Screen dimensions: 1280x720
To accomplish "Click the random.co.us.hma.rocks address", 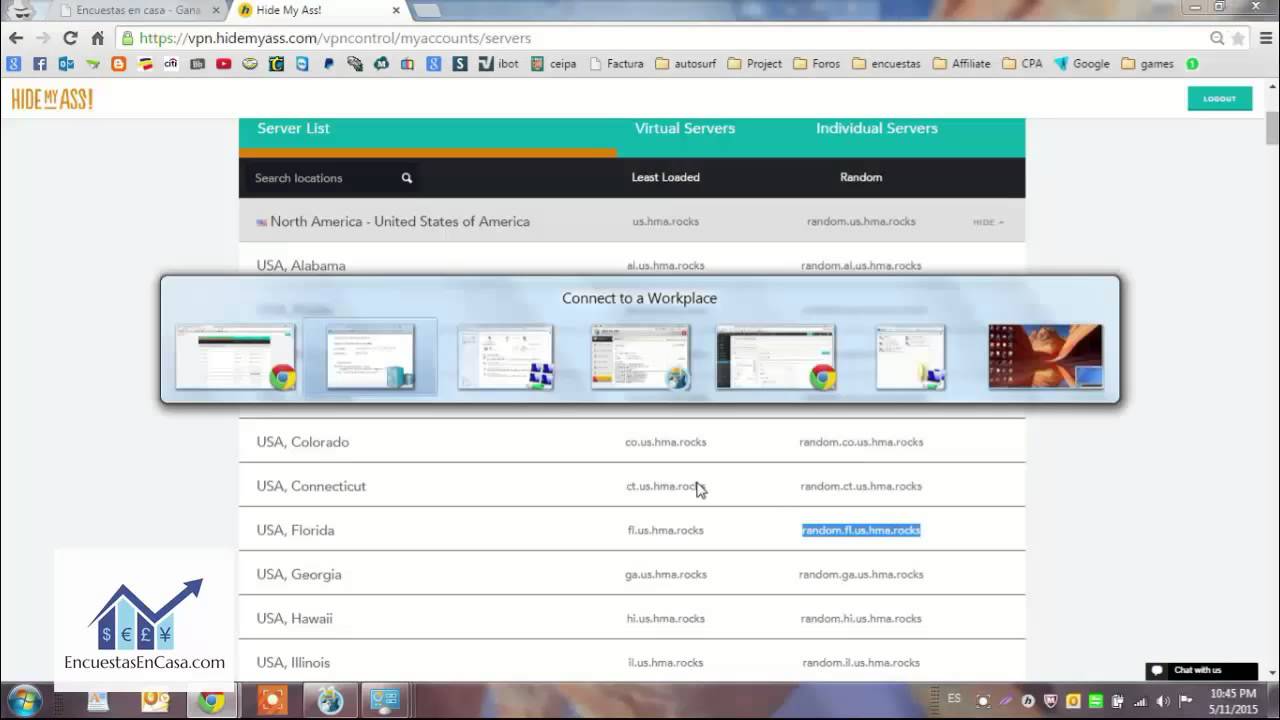I will [x=861, y=442].
